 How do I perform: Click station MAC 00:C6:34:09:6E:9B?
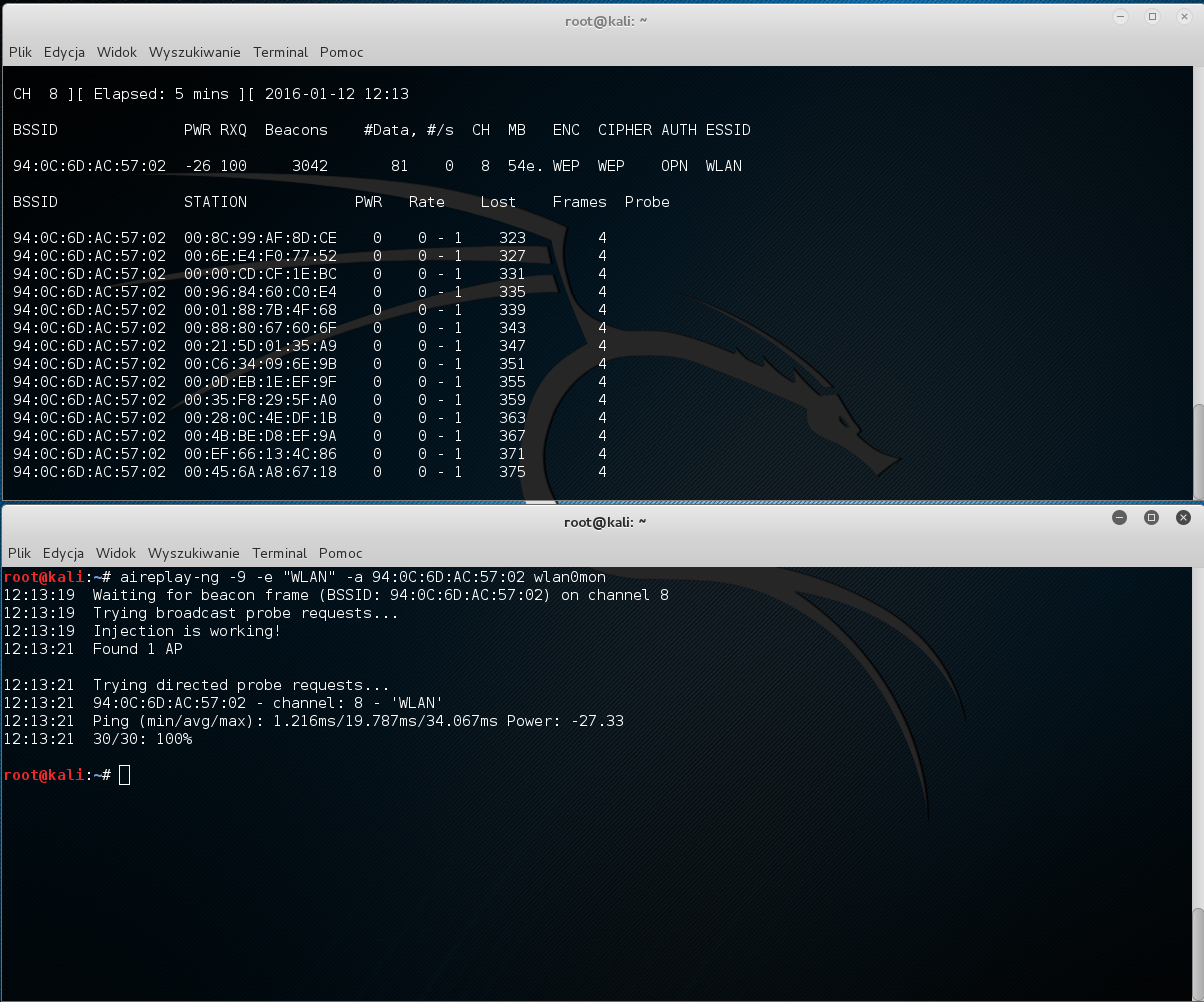[x=260, y=364]
